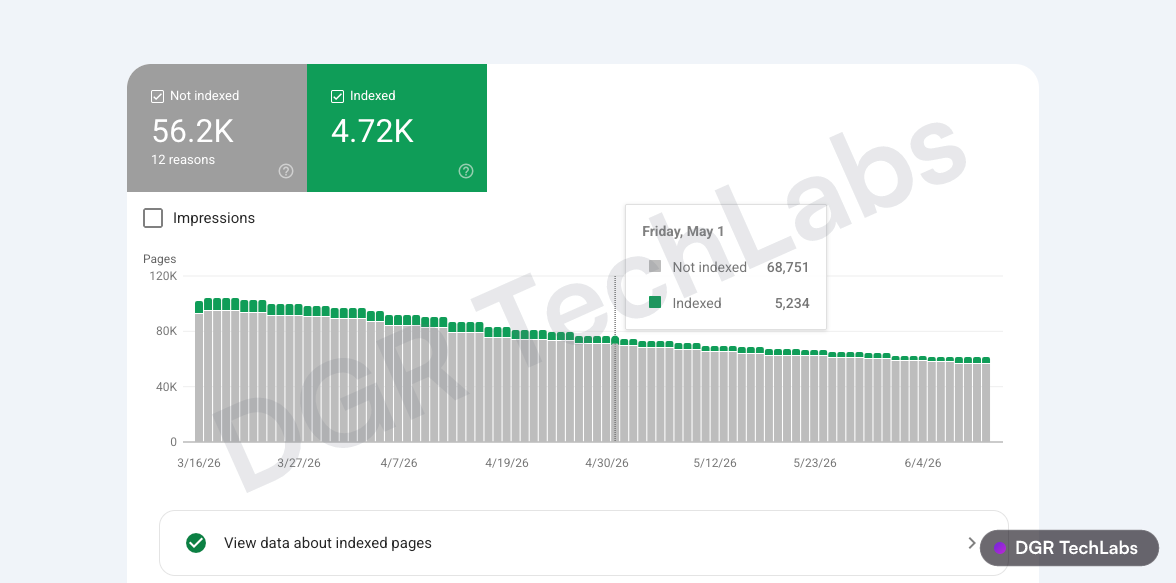Click the 12 reasons text

[x=183, y=160]
